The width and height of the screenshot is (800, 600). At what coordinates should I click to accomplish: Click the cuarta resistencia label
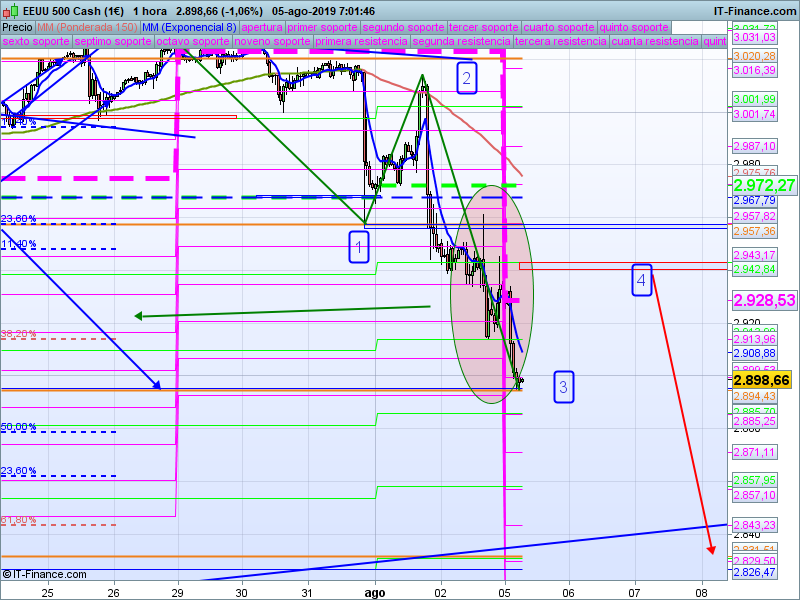click(655, 42)
